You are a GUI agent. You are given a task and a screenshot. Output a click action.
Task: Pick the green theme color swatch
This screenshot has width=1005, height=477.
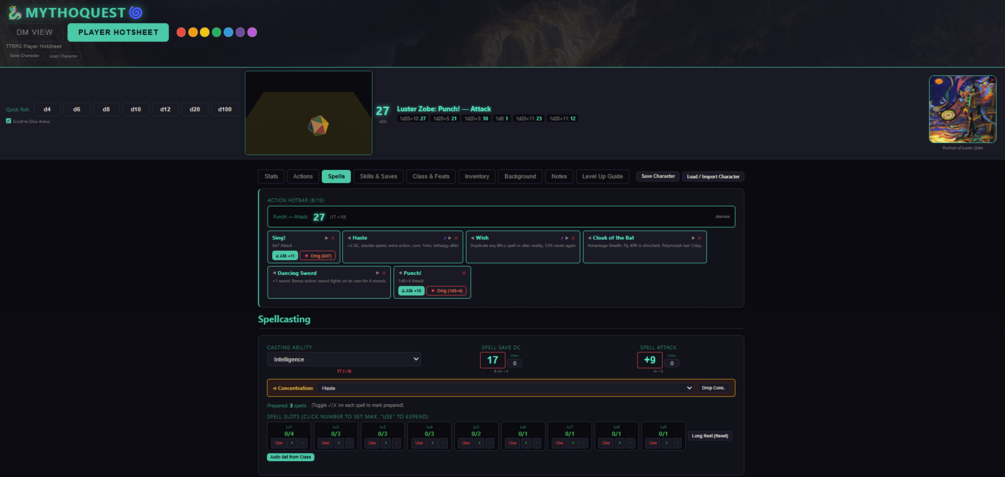[217, 32]
